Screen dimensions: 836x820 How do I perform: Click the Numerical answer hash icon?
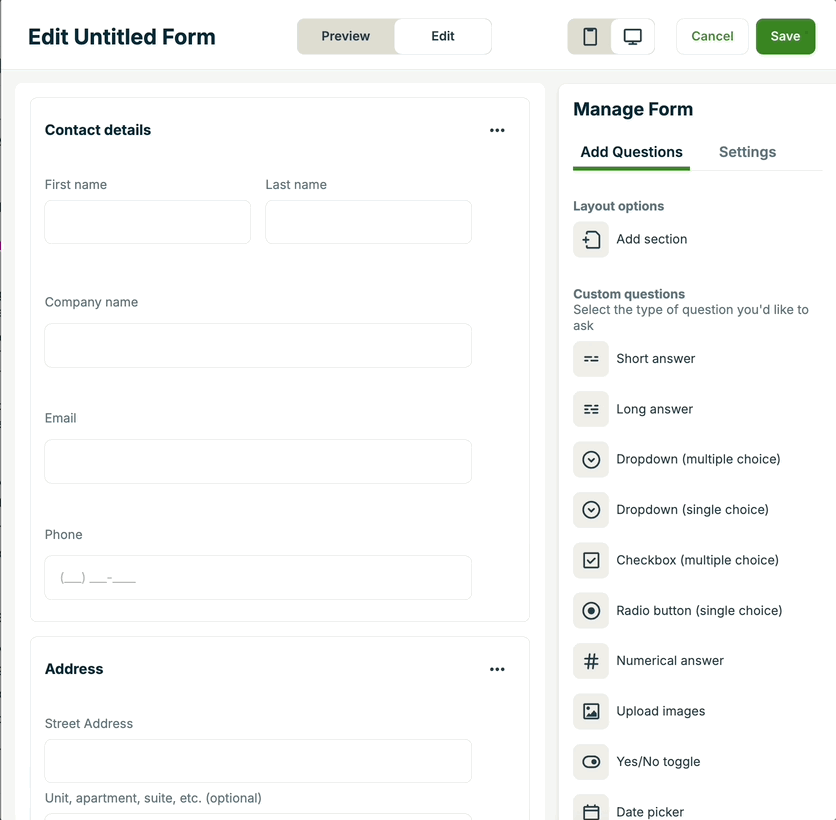[591, 661]
